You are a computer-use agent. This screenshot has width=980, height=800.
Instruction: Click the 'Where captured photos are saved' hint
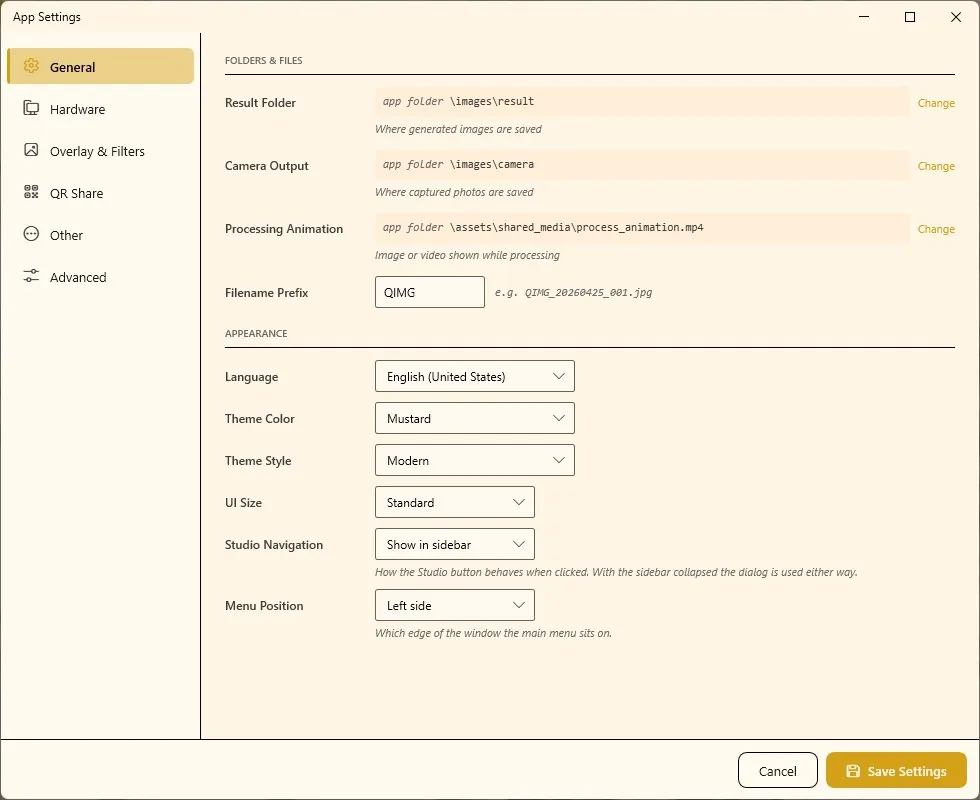click(454, 192)
